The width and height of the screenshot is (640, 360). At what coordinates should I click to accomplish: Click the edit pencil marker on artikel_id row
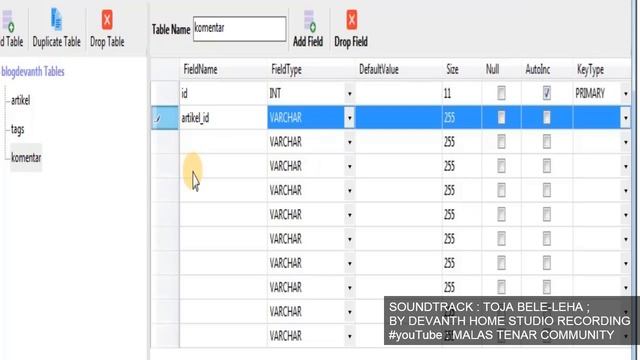[158, 118]
